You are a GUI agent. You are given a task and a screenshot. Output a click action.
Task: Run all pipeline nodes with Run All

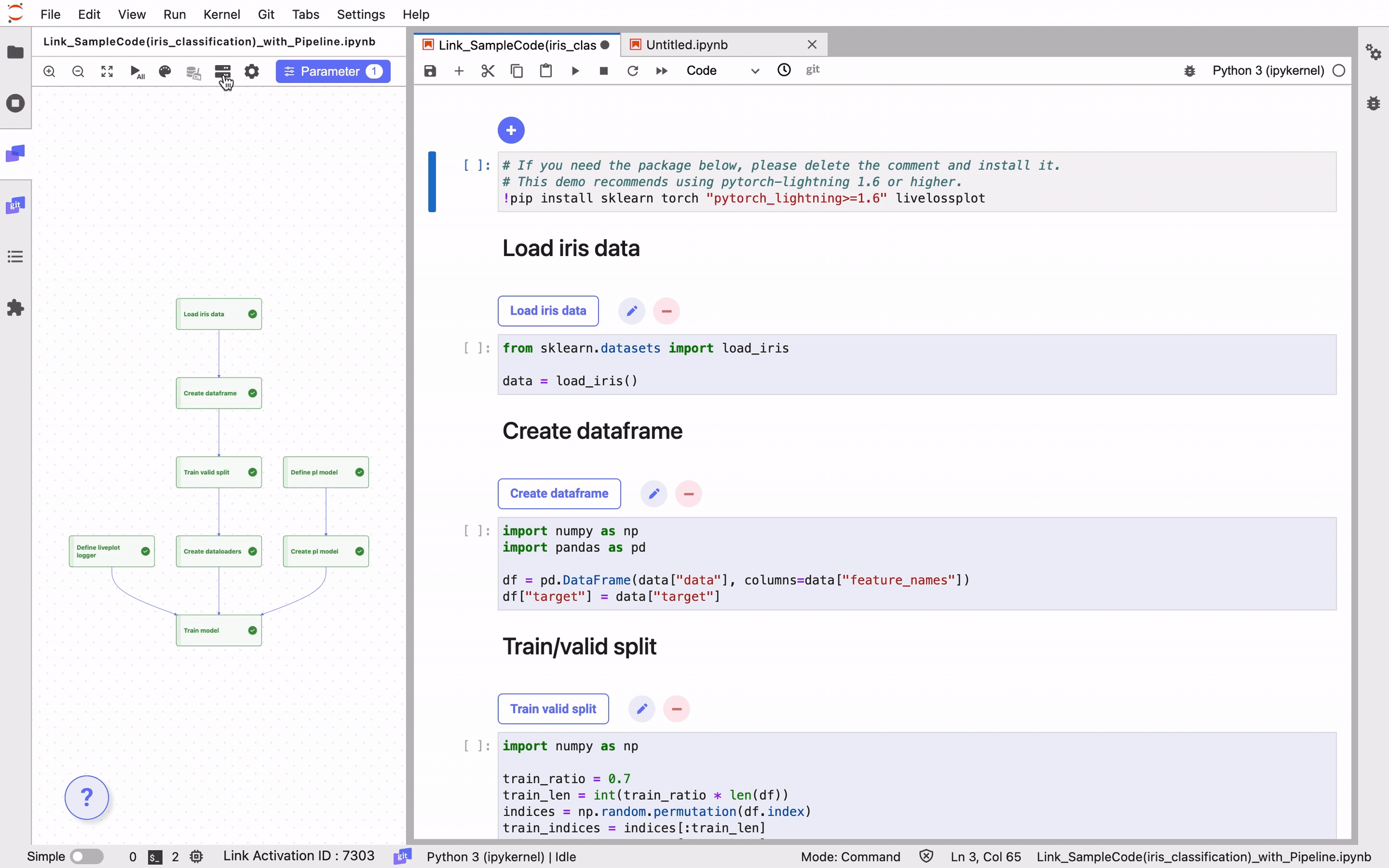point(136,71)
